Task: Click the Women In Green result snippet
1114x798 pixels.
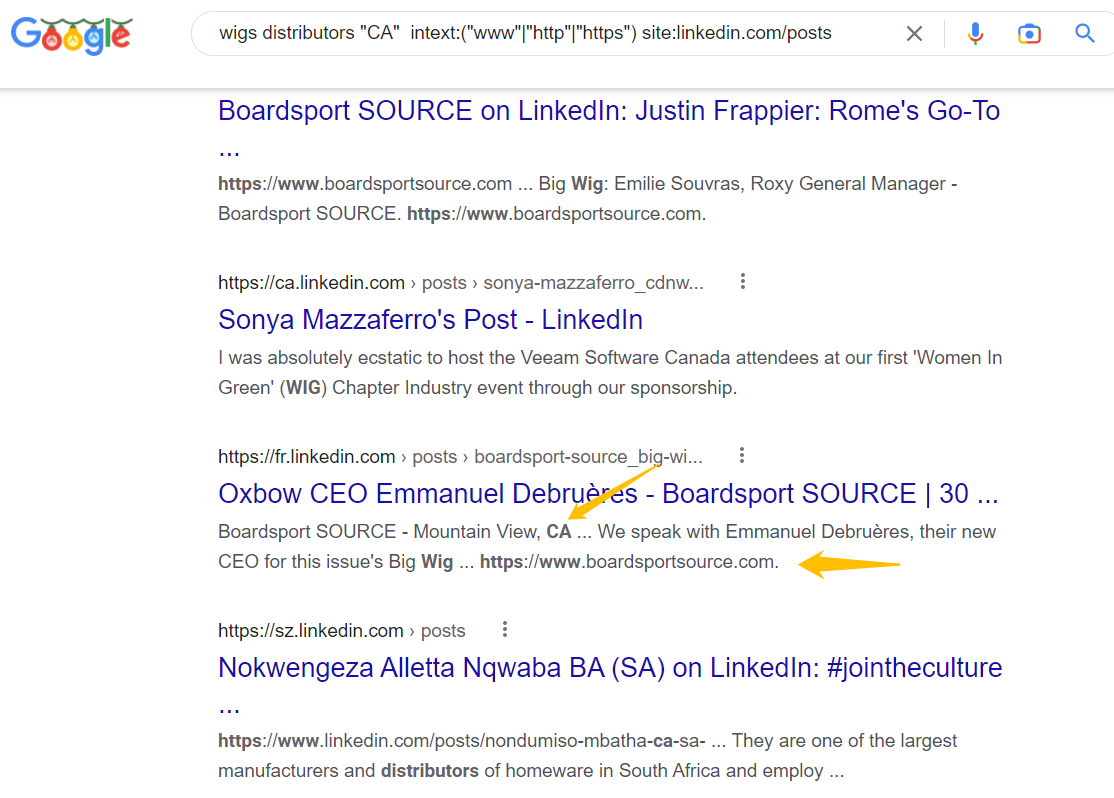Action: click(x=608, y=372)
